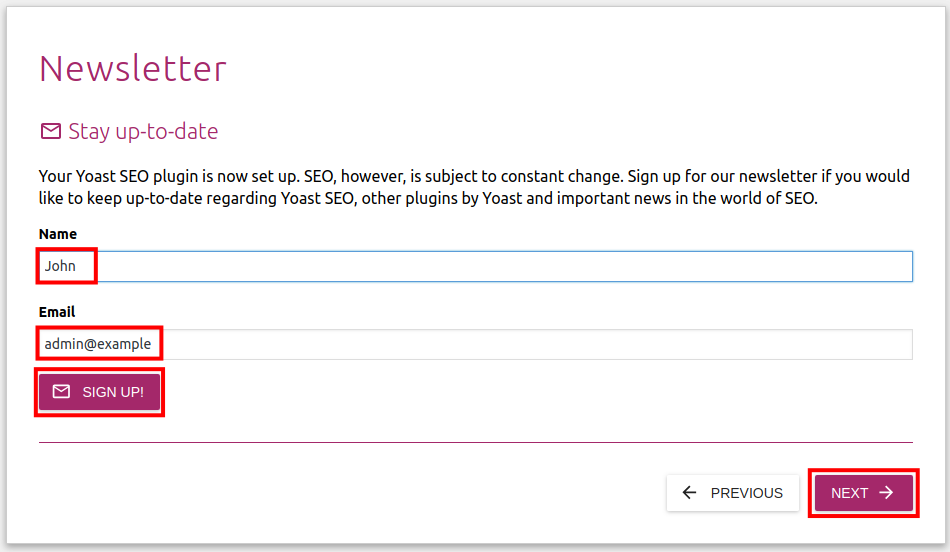Focus the Email input field
Screen dimensions: 950x552
475,344
